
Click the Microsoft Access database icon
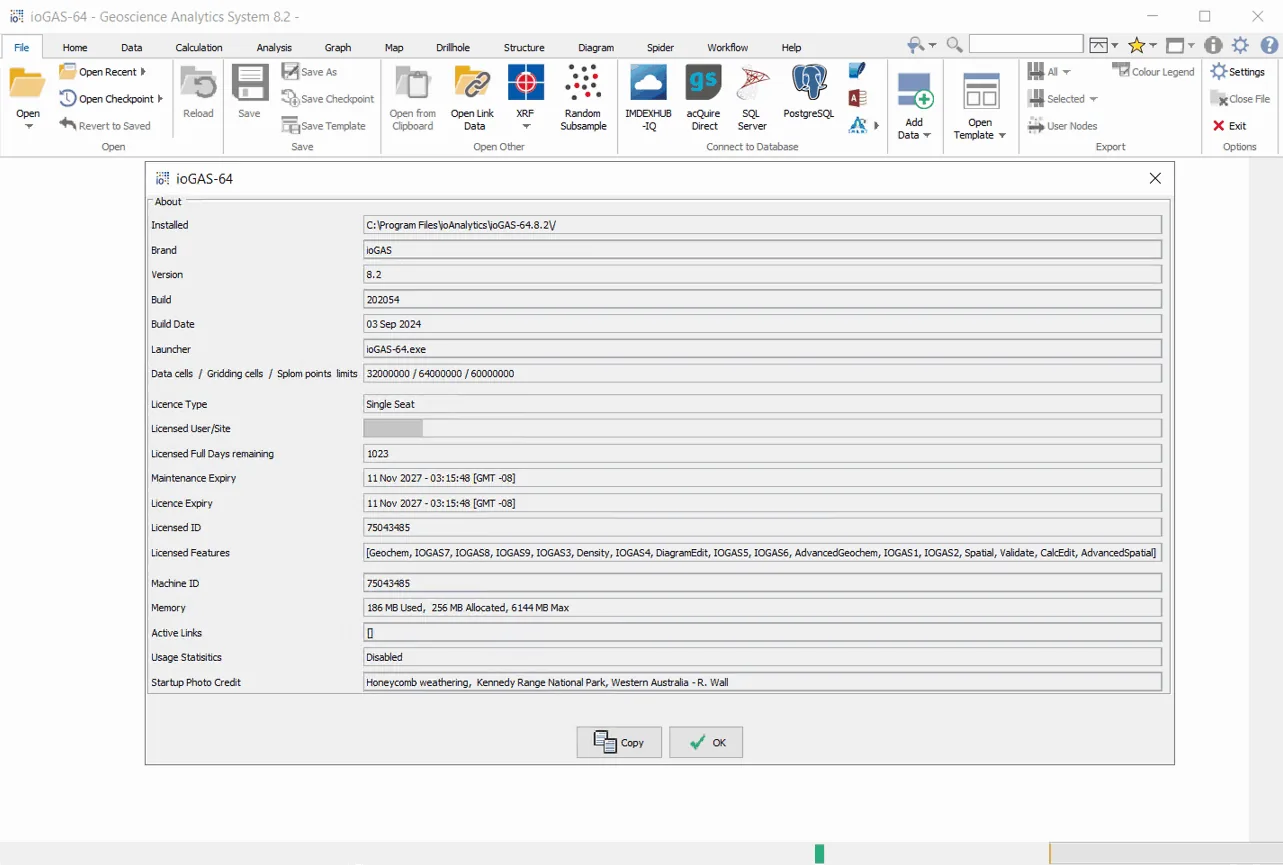(x=857, y=98)
